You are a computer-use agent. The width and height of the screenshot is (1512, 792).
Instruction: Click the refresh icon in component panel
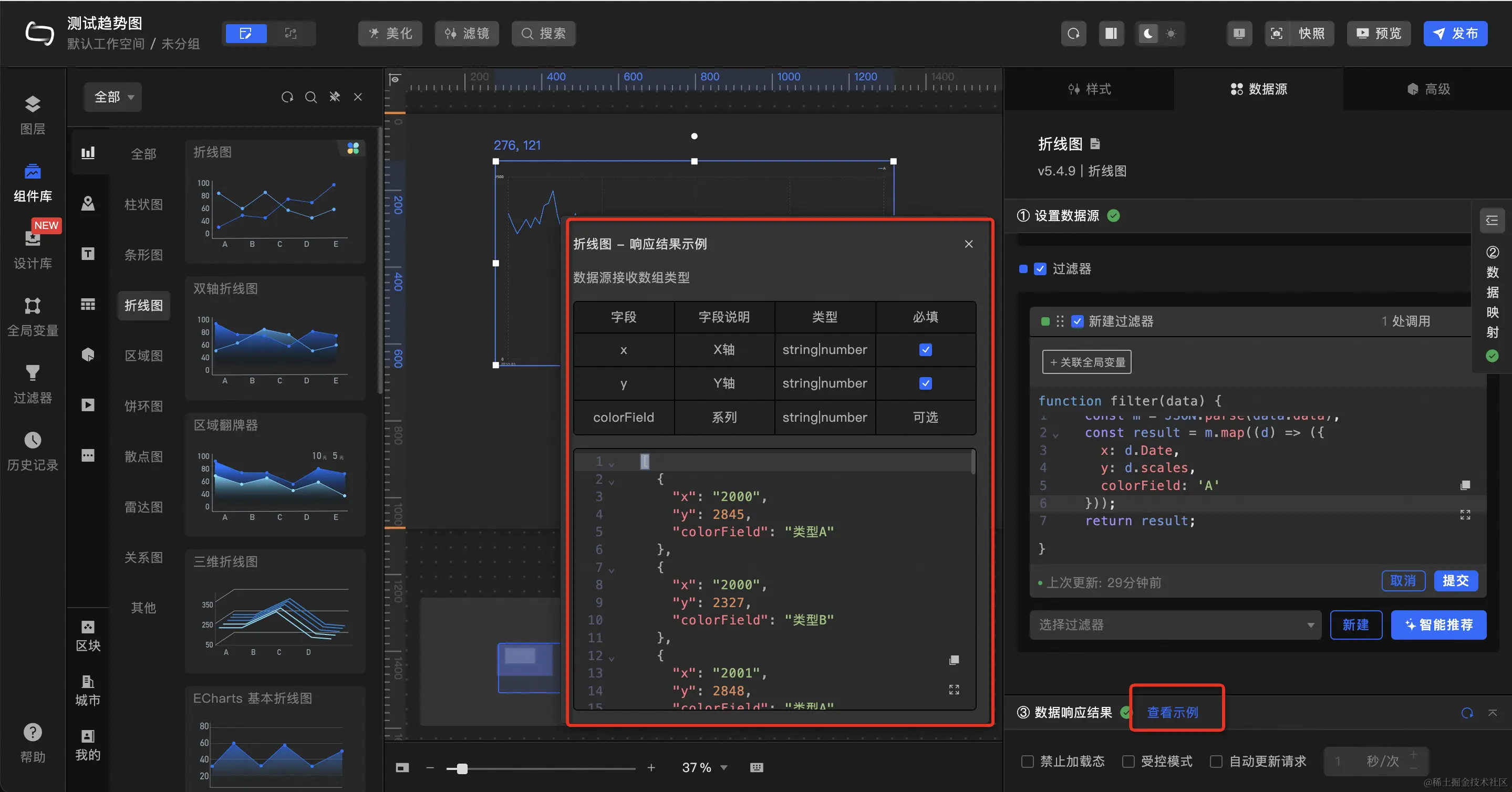287,97
